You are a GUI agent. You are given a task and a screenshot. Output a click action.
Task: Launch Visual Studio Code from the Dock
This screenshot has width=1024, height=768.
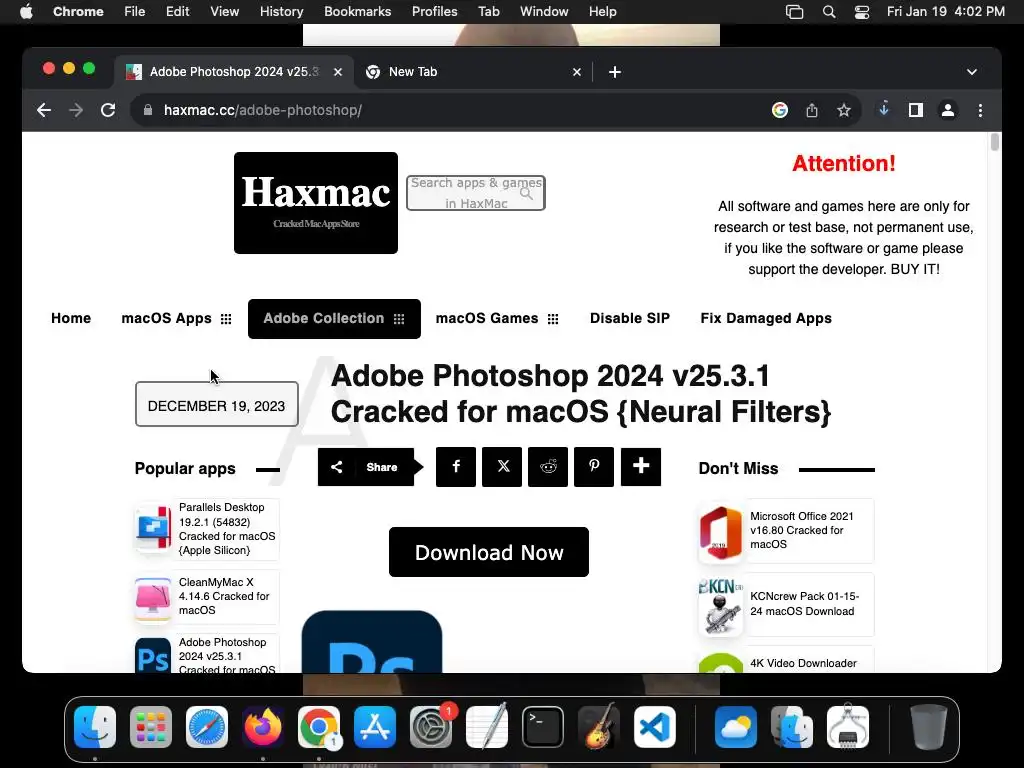pyautogui.click(x=654, y=727)
